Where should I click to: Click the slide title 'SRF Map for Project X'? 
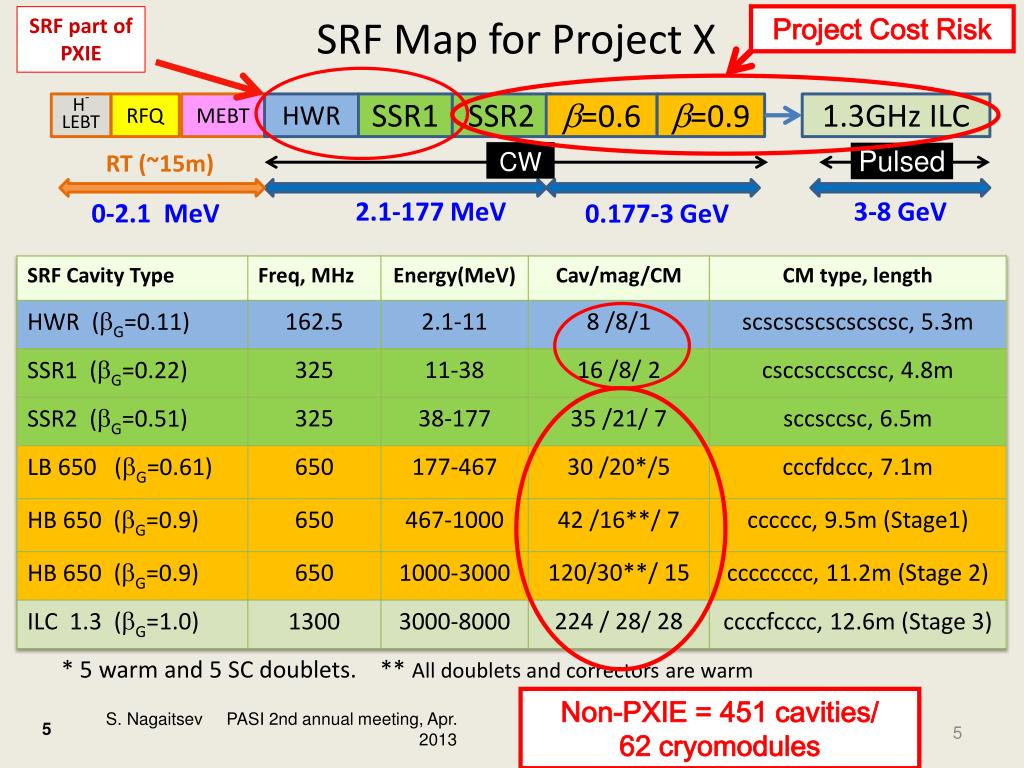(x=516, y=40)
